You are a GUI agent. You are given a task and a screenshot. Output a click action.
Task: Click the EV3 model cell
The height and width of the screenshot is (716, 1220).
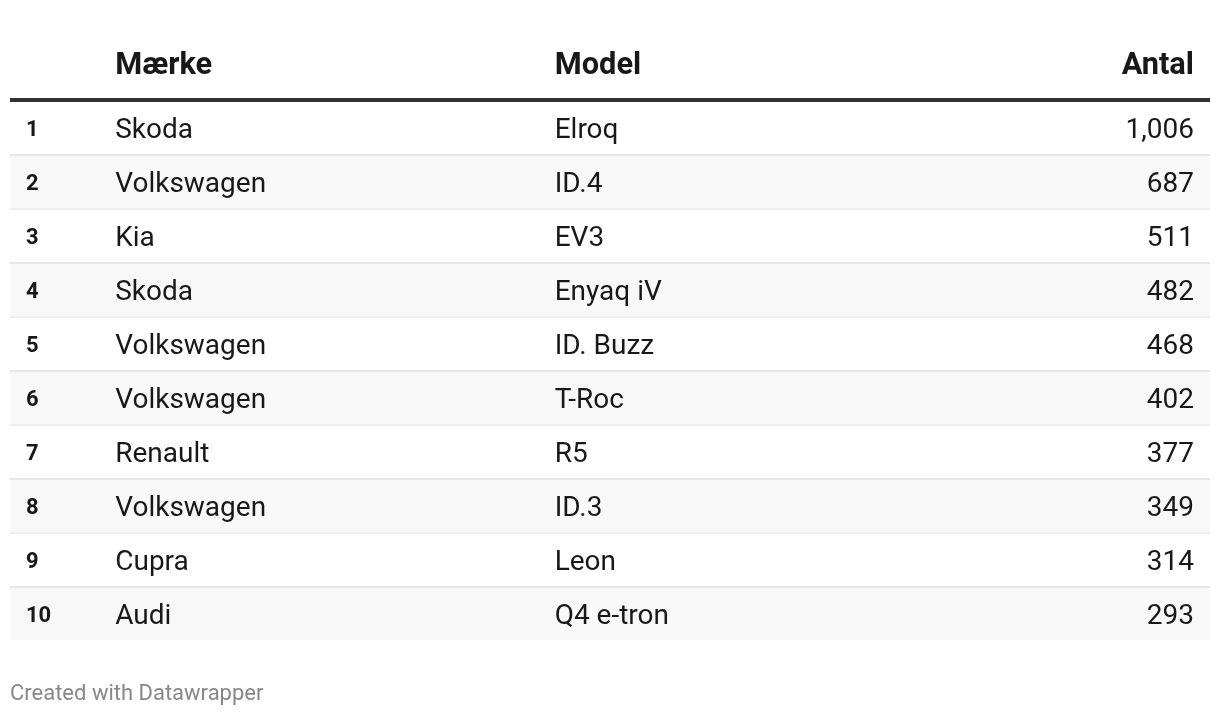click(579, 236)
